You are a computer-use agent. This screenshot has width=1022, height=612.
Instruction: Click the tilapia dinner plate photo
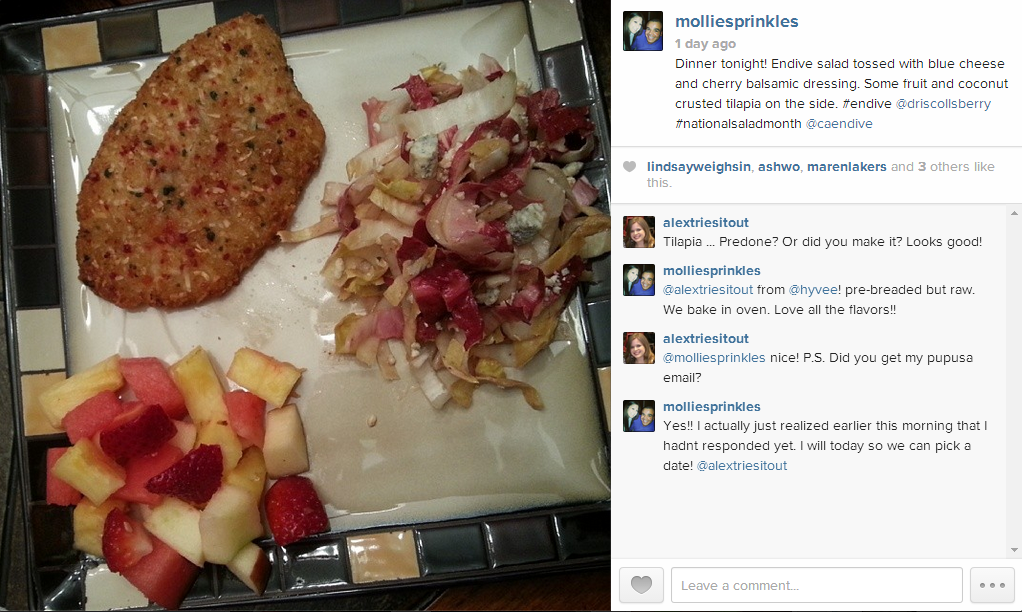click(305, 306)
